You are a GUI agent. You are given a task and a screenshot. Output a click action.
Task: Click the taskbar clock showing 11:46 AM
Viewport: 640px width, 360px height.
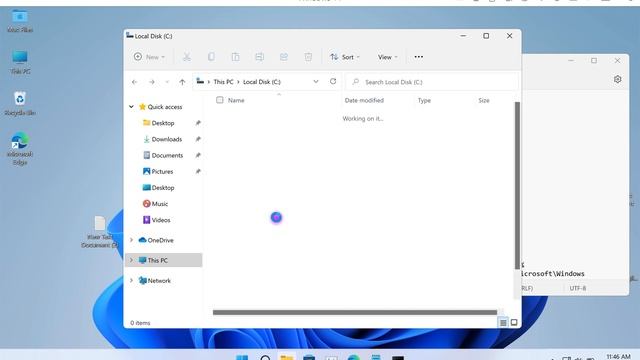[x=618, y=357]
